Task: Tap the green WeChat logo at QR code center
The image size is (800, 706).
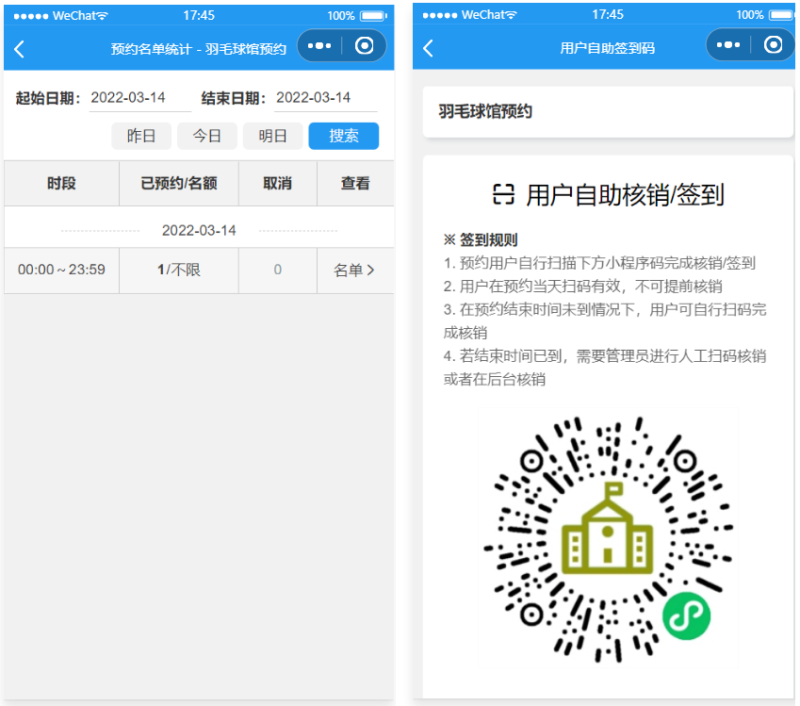Action: (x=687, y=615)
